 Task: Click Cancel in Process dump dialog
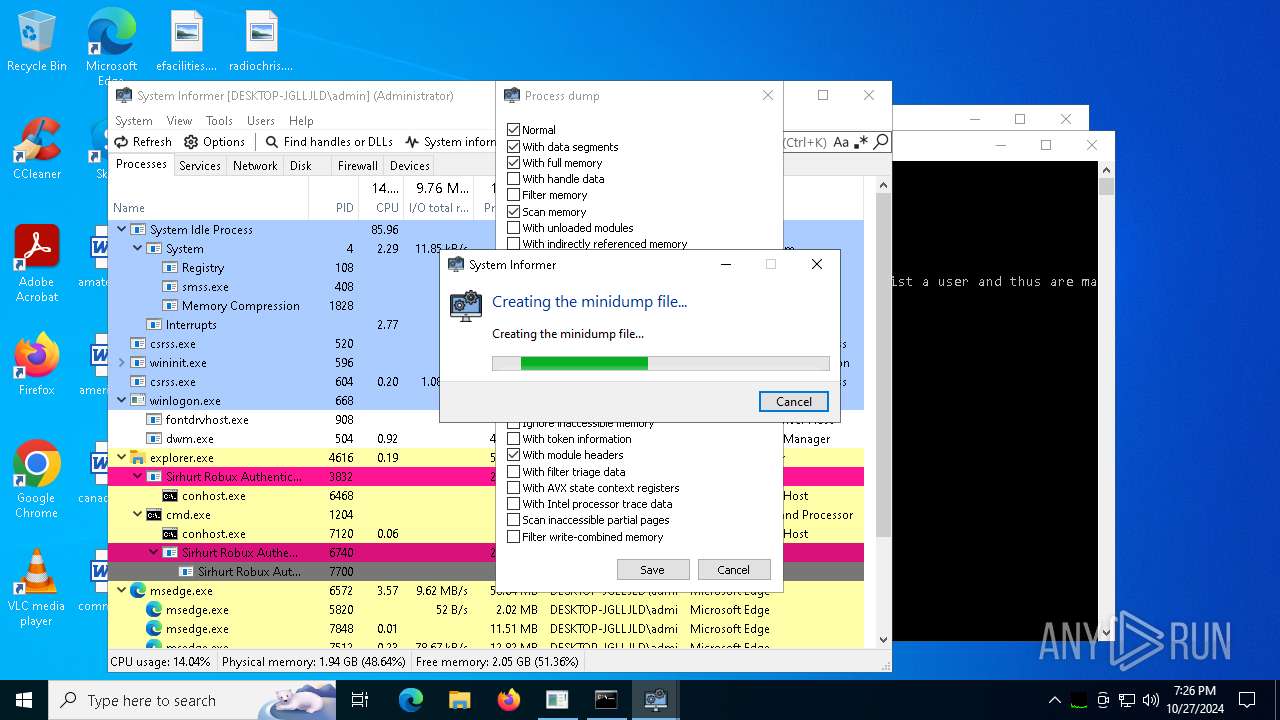coord(733,569)
